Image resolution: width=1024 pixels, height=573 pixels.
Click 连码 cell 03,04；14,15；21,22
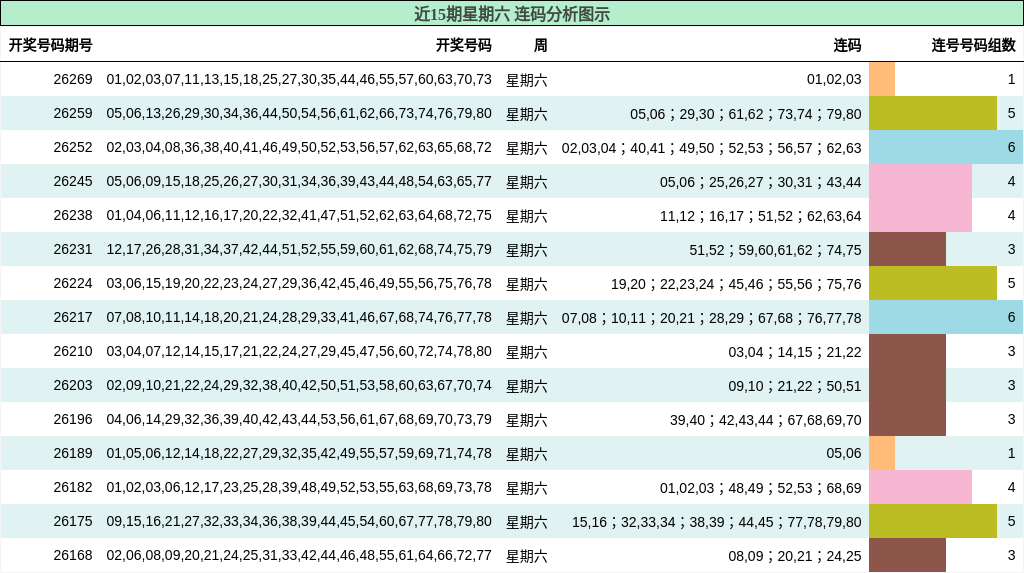coord(795,352)
